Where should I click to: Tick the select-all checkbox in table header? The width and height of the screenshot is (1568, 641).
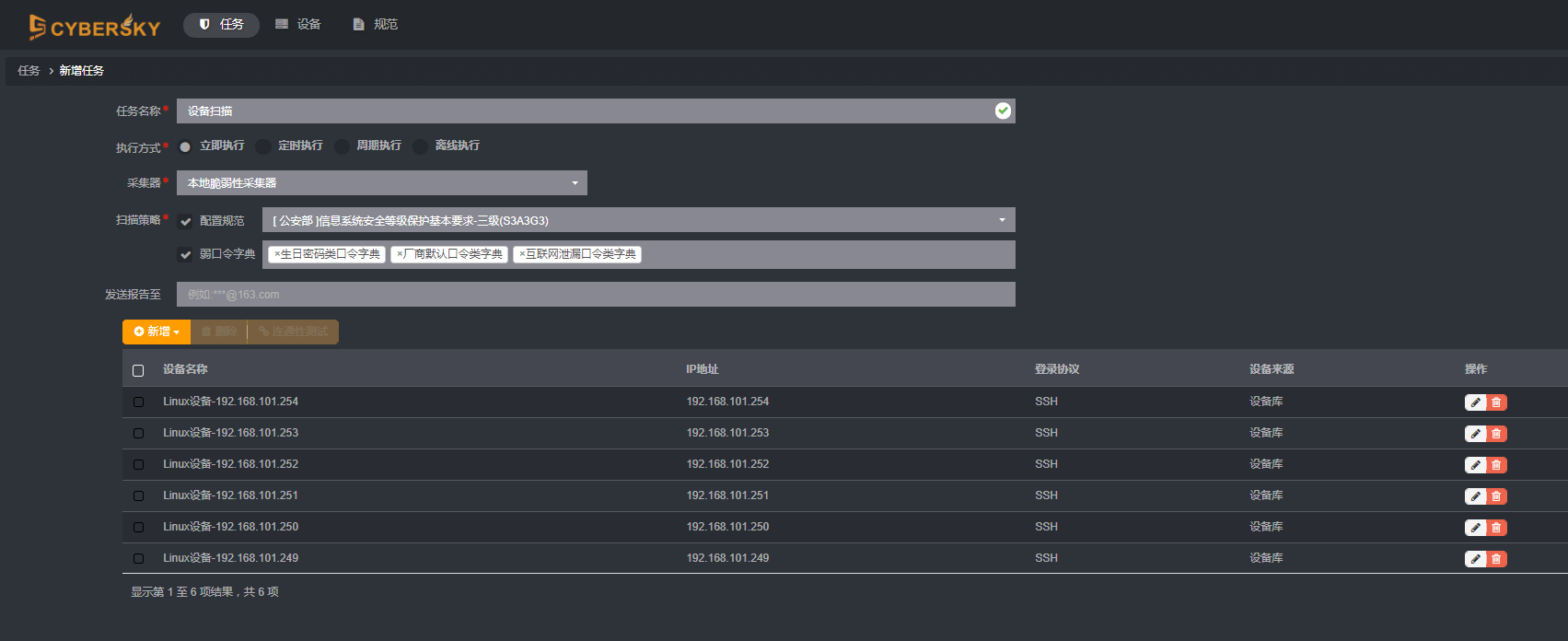tap(138, 370)
